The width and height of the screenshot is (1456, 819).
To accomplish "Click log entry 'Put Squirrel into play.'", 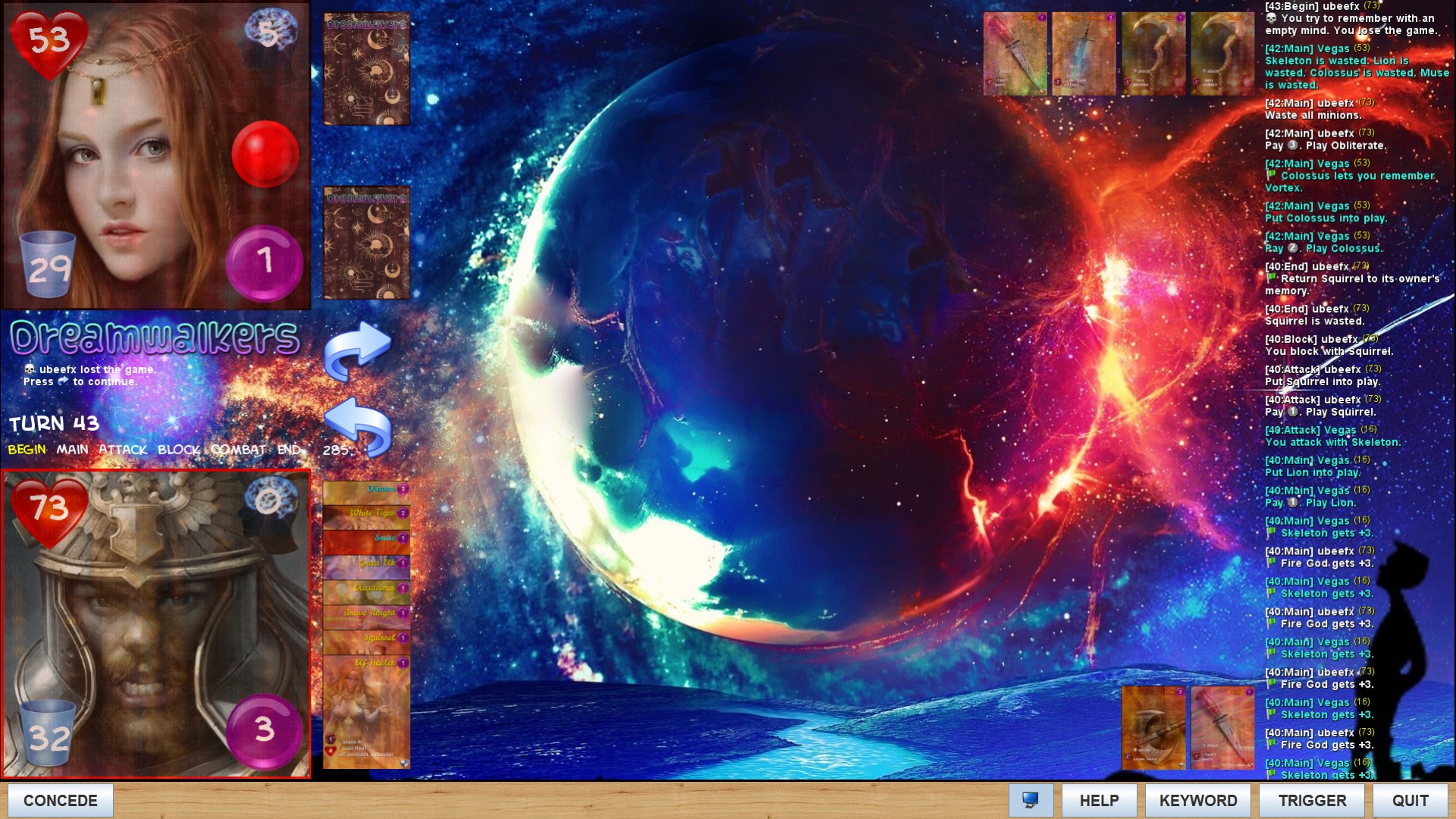I will click(1323, 382).
